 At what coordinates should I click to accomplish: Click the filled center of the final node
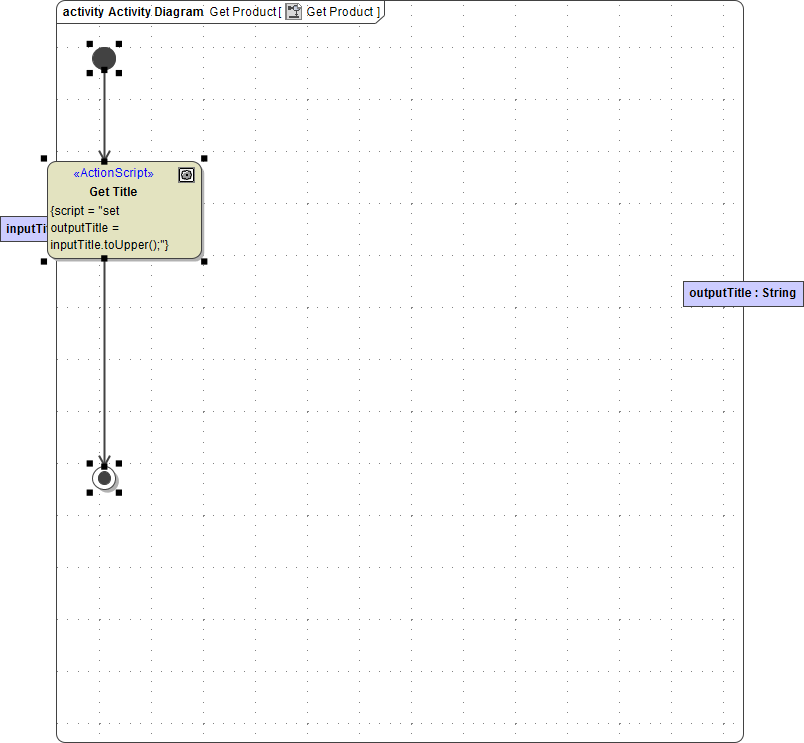104,477
